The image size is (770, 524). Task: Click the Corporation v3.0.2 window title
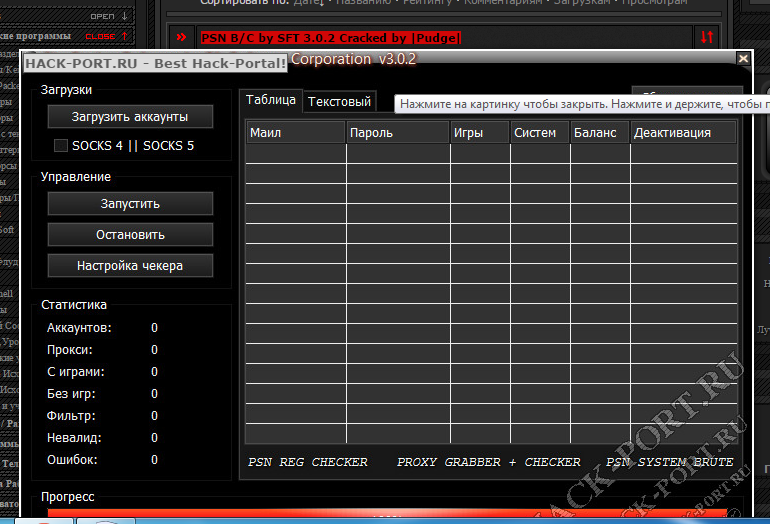coord(354,59)
